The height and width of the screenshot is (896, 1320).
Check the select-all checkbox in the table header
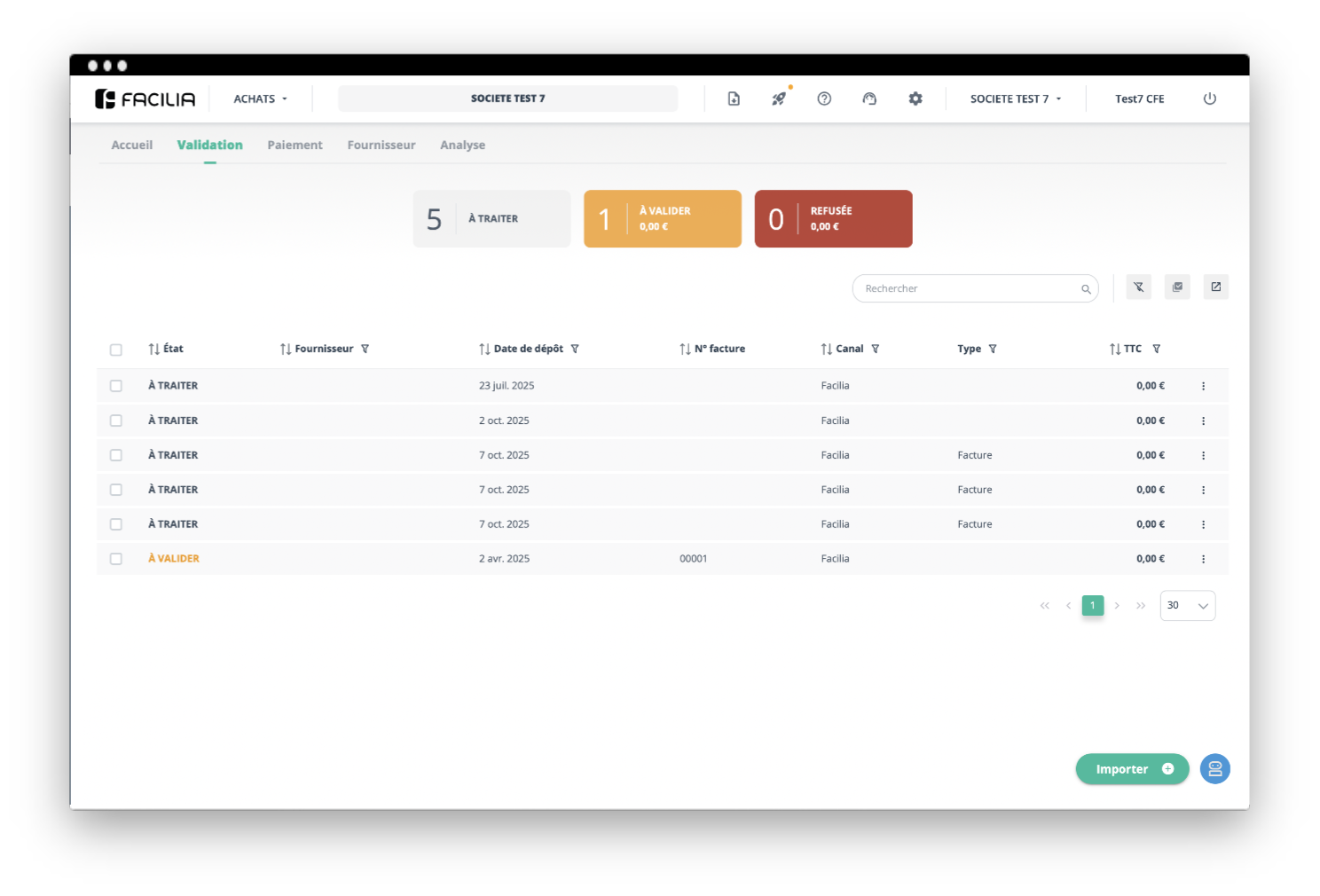click(116, 350)
